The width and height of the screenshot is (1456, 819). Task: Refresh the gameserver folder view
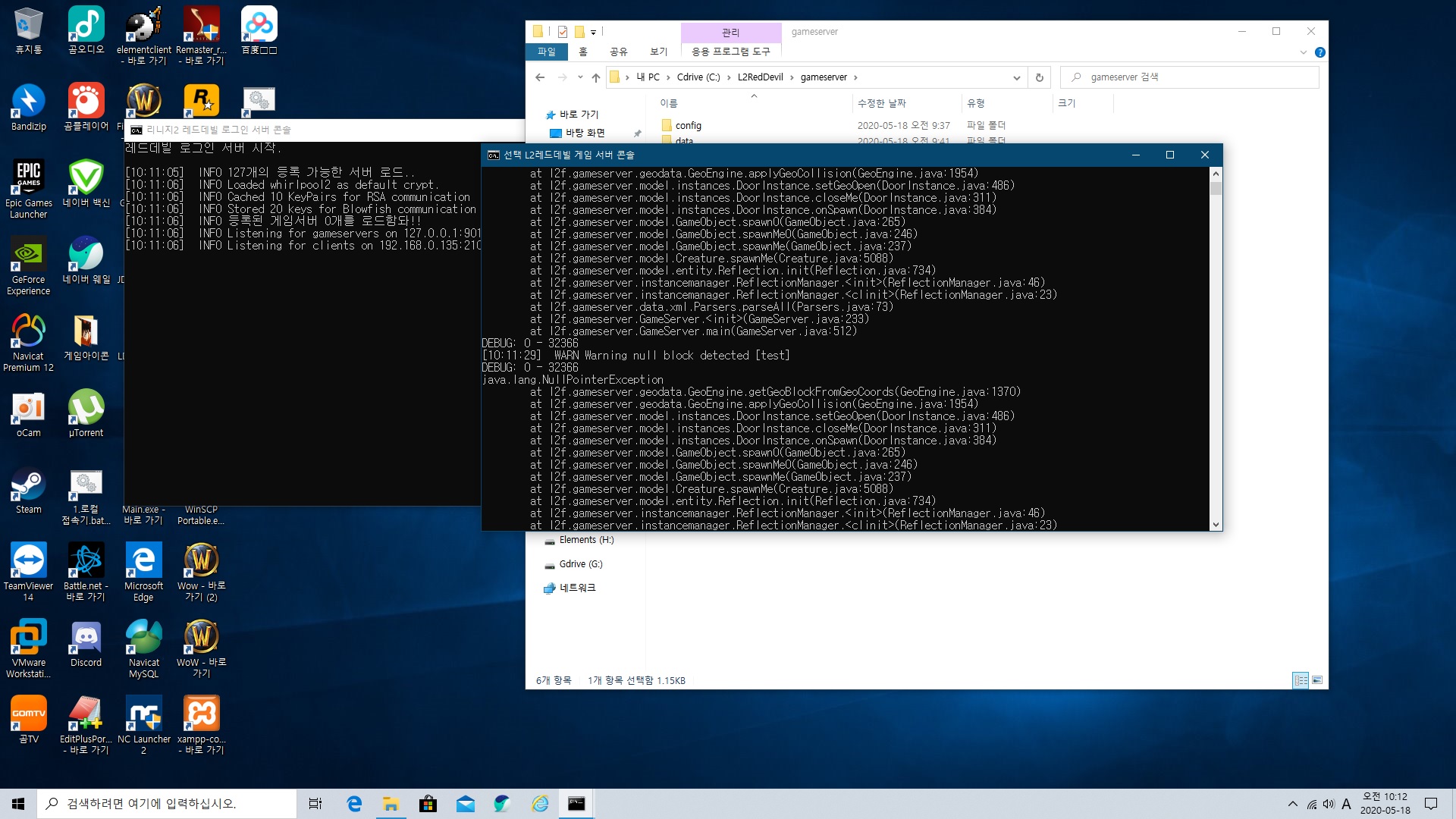[1040, 77]
